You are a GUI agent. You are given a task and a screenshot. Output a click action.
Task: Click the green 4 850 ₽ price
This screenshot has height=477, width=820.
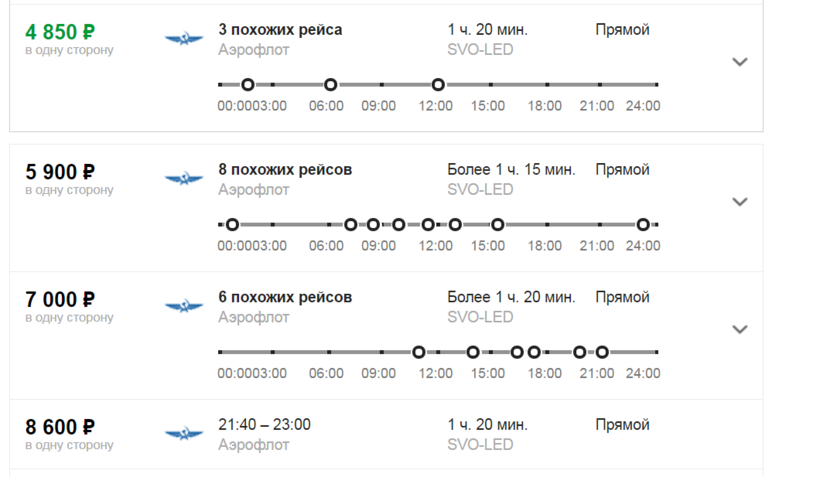[x=60, y=30]
